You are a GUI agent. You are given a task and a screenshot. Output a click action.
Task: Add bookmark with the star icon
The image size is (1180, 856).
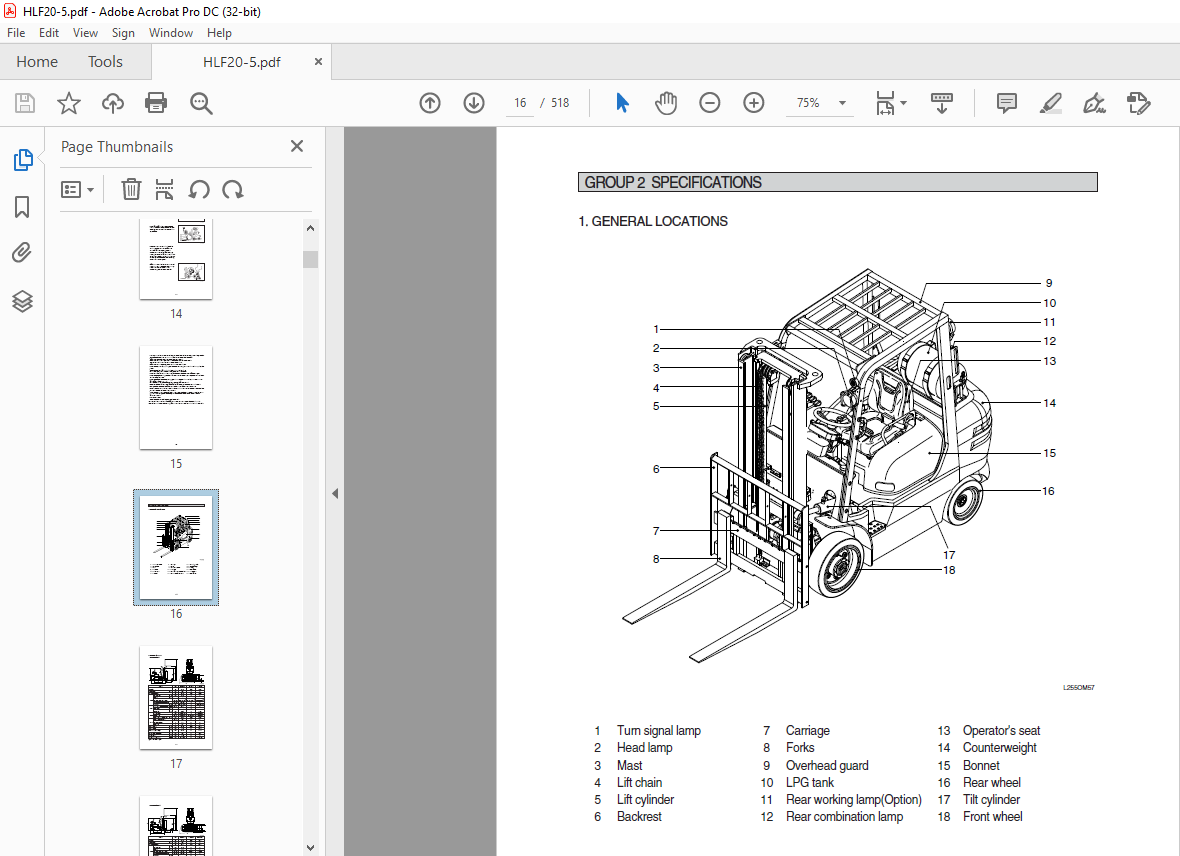tap(68, 103)
